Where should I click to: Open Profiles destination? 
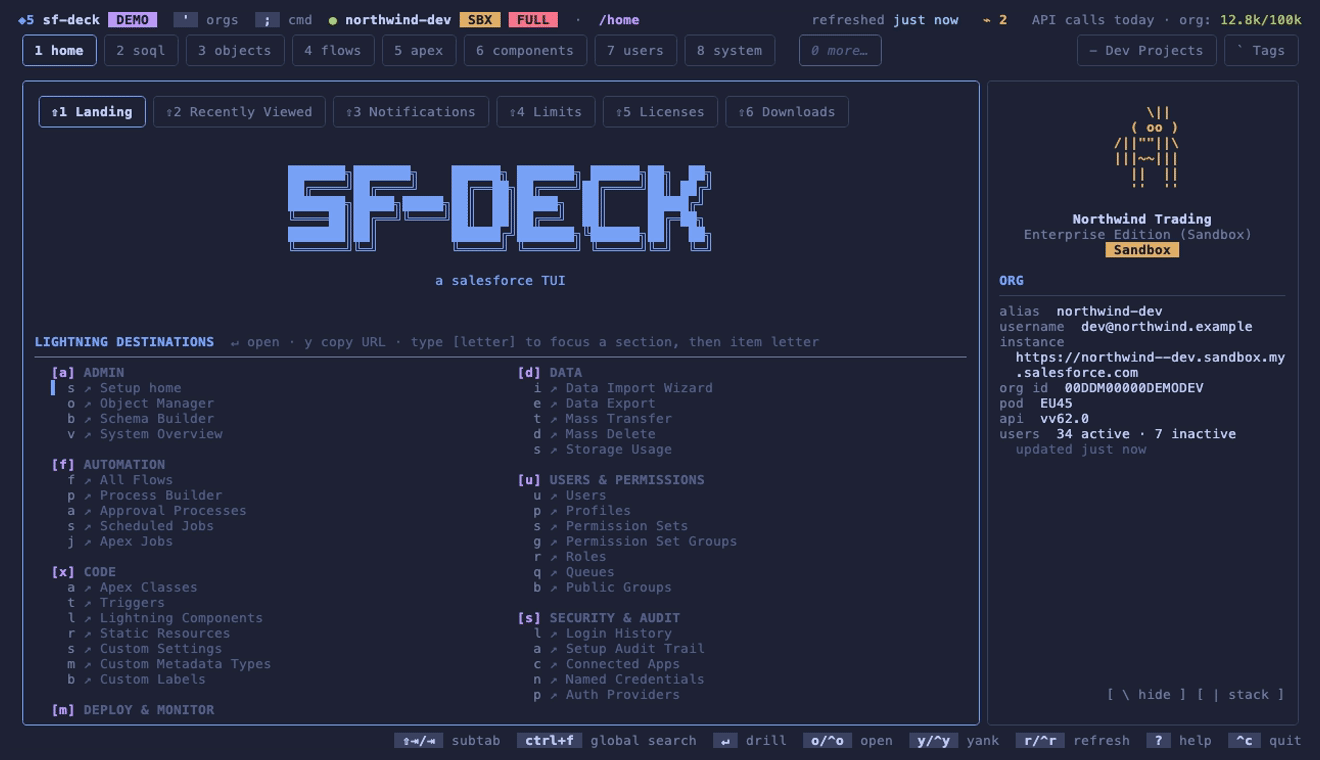(582, 511)
